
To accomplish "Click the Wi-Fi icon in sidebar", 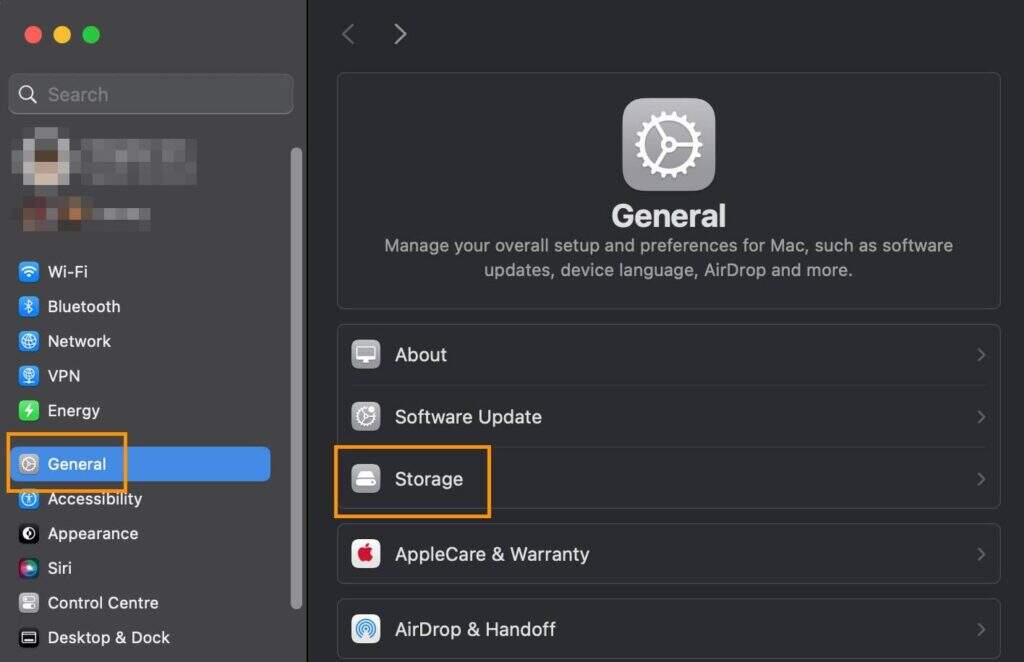I will 29,272.
